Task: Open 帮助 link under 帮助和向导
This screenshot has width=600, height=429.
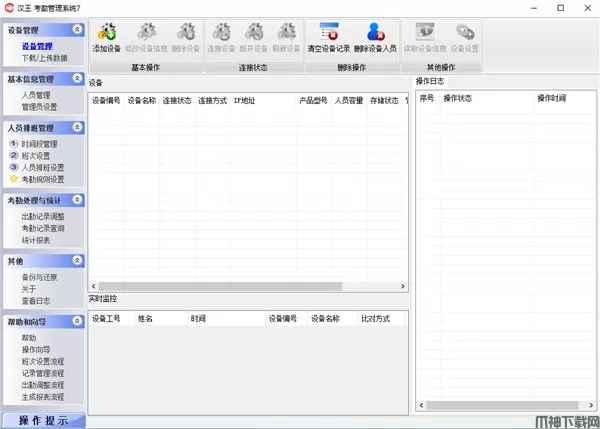Action: tap(29, 338)
